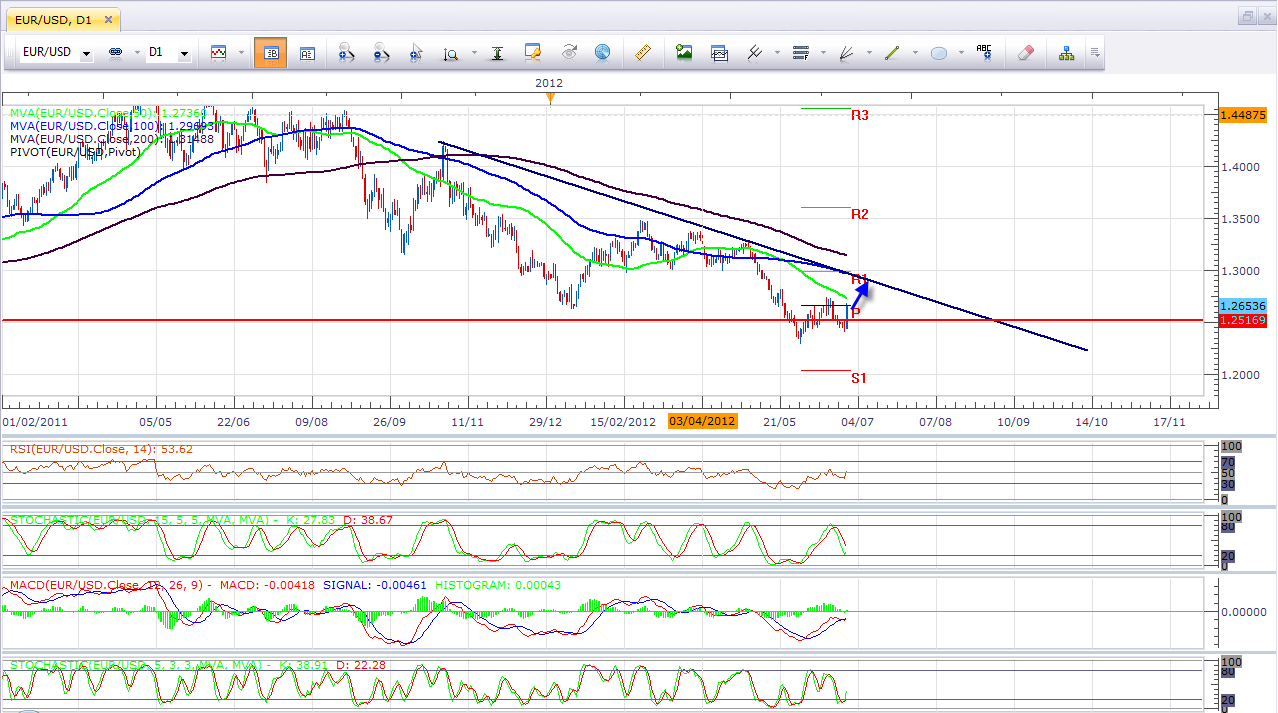Image resolution: width=1278 pixels, height=713 pixels.
Task: Open the toolbar overflow options arrow
Action: tap(1095, 53)
